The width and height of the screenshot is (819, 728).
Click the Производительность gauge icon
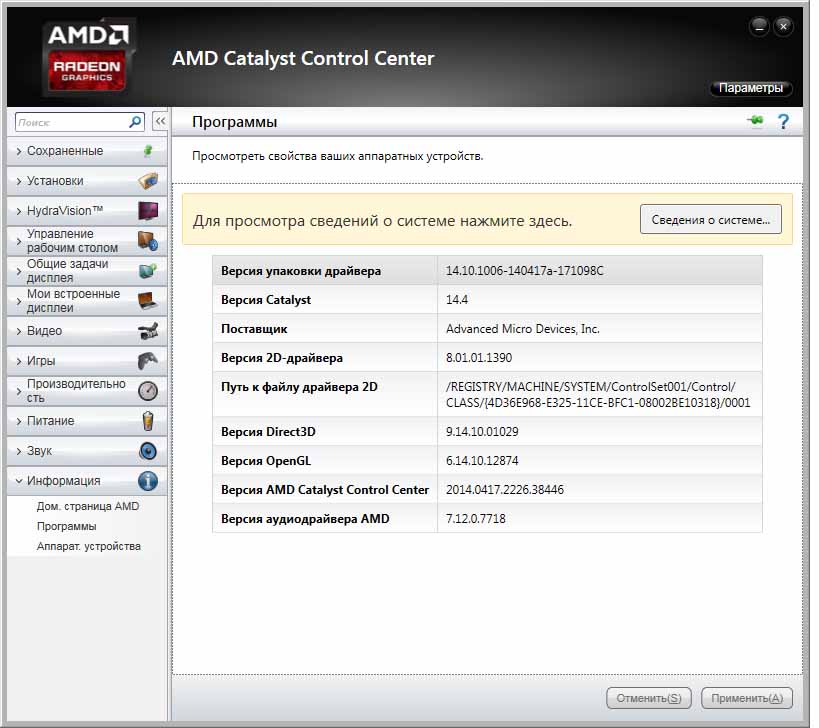coord(148,391)
